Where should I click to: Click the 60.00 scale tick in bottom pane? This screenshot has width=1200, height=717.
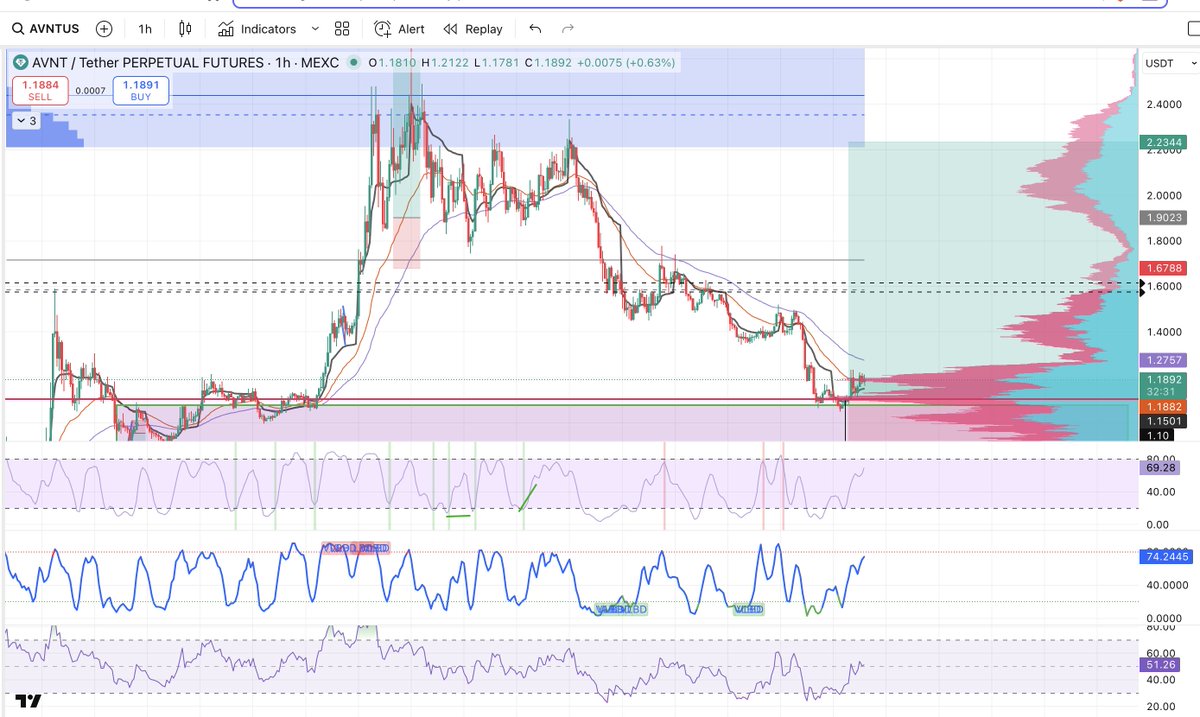[x=1161, y=653]
